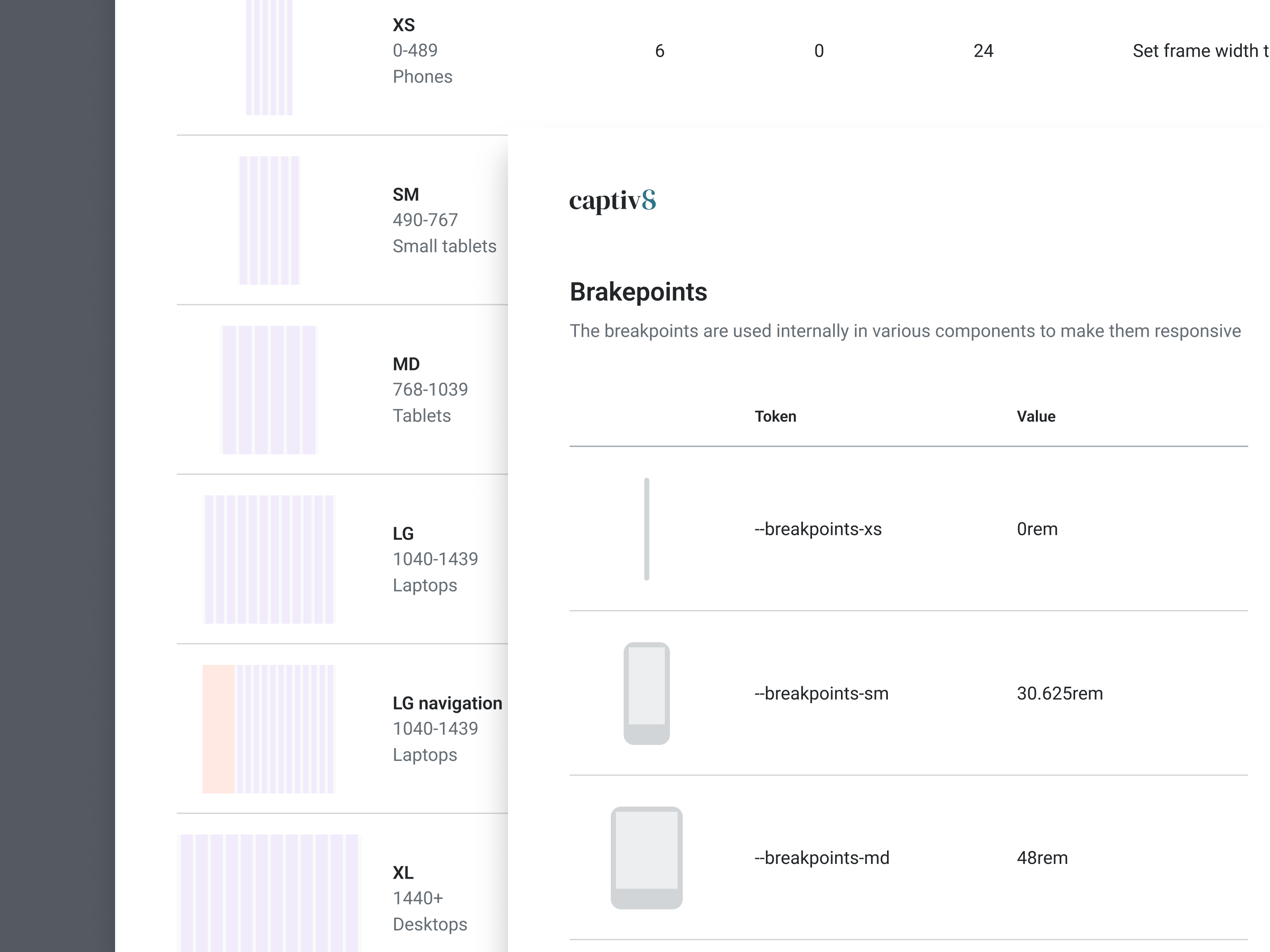Screen dimensions: 1270x952
Task: Click the Value column header
Action: coord(1036,416)
